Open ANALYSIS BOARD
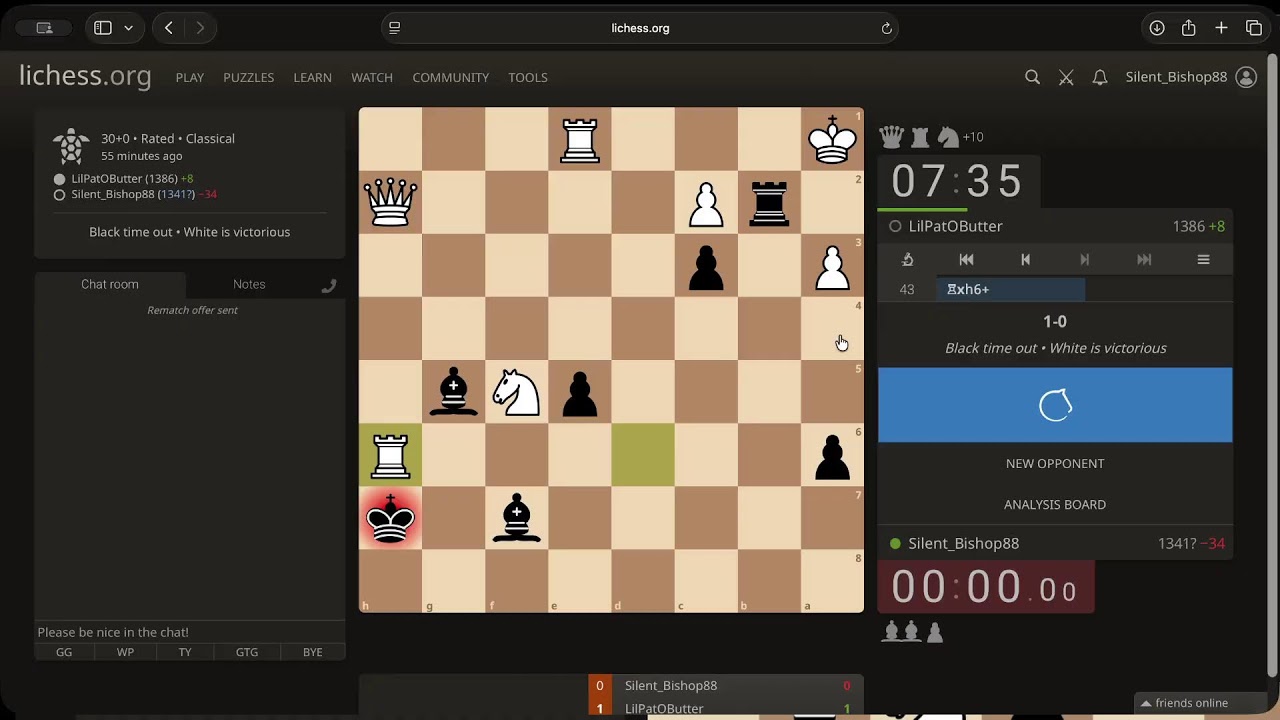Screen dimensions: 1280x720 coord(1055,504)
